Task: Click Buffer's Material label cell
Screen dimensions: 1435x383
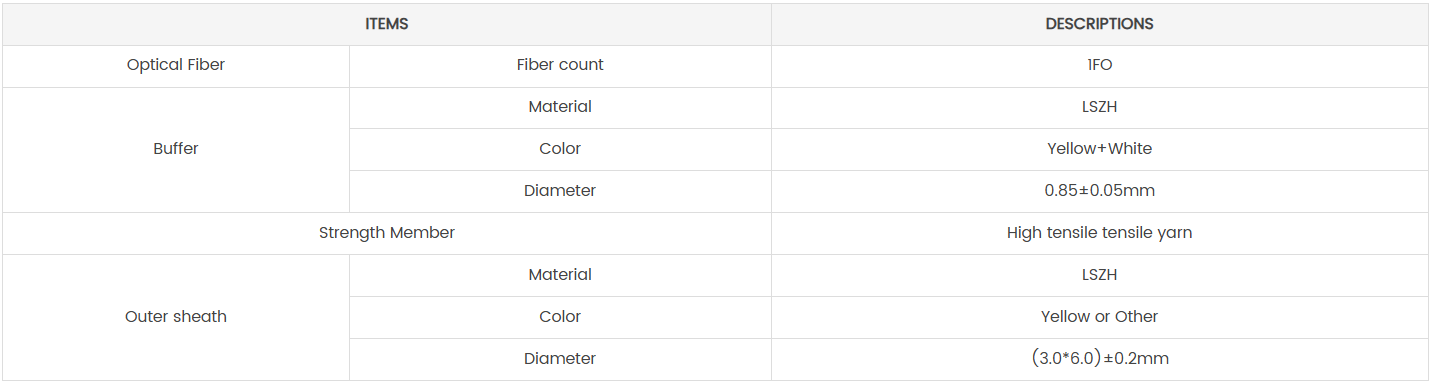Action: coord(560,107)
